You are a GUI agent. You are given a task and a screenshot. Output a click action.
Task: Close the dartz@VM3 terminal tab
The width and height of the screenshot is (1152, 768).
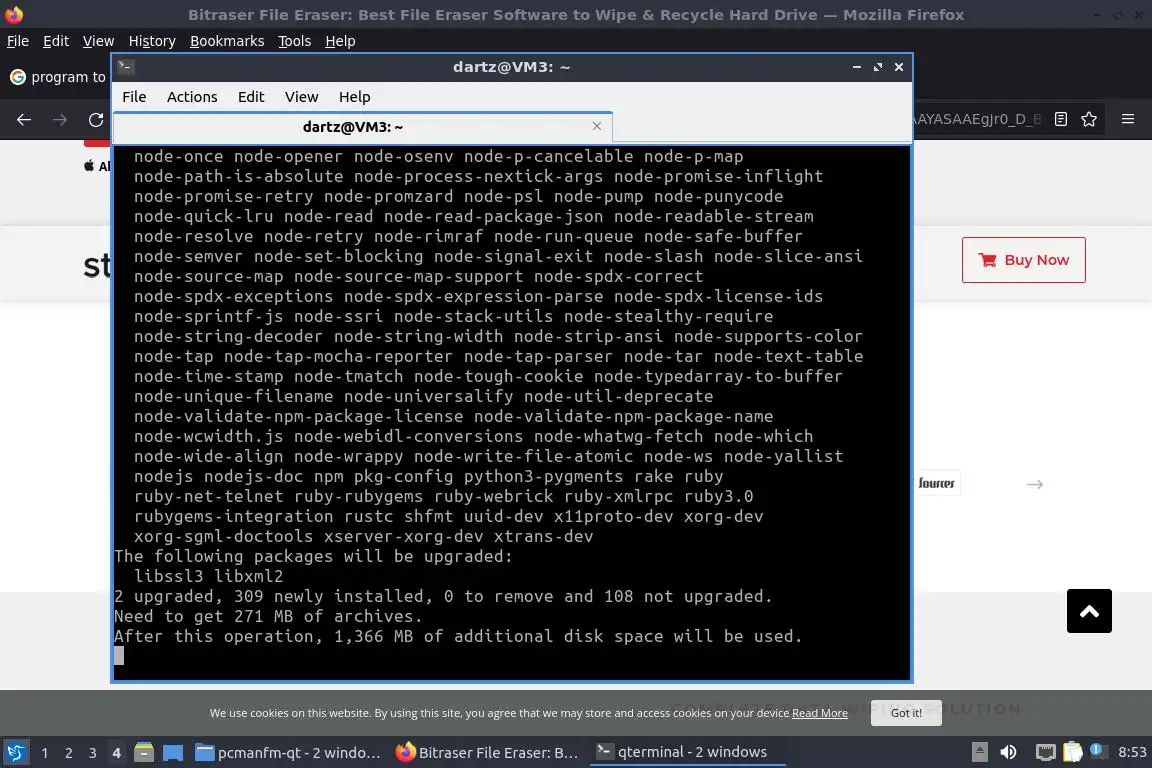[x=597, y=126]
